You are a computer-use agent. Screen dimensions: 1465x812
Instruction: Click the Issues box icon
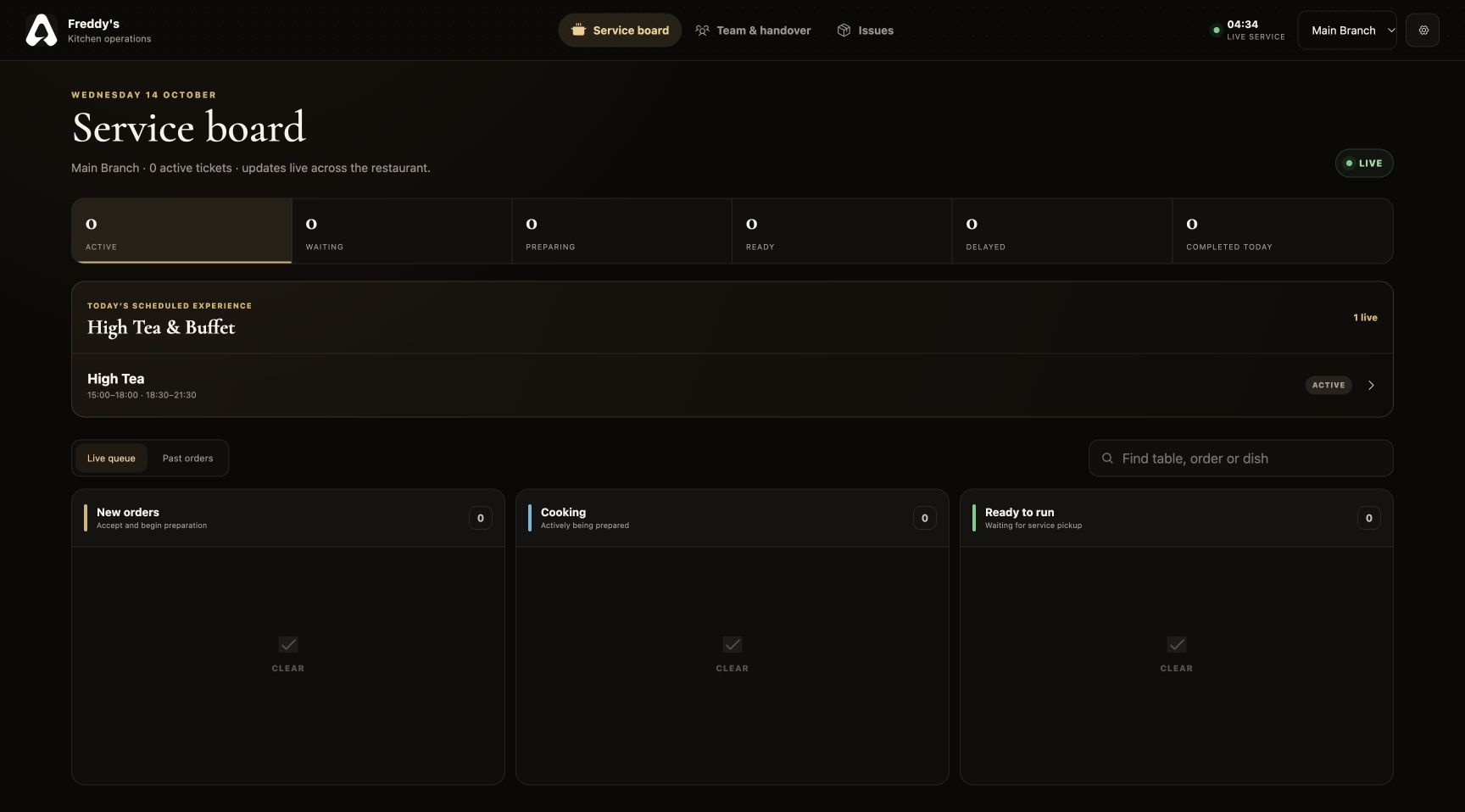[844, 31]
